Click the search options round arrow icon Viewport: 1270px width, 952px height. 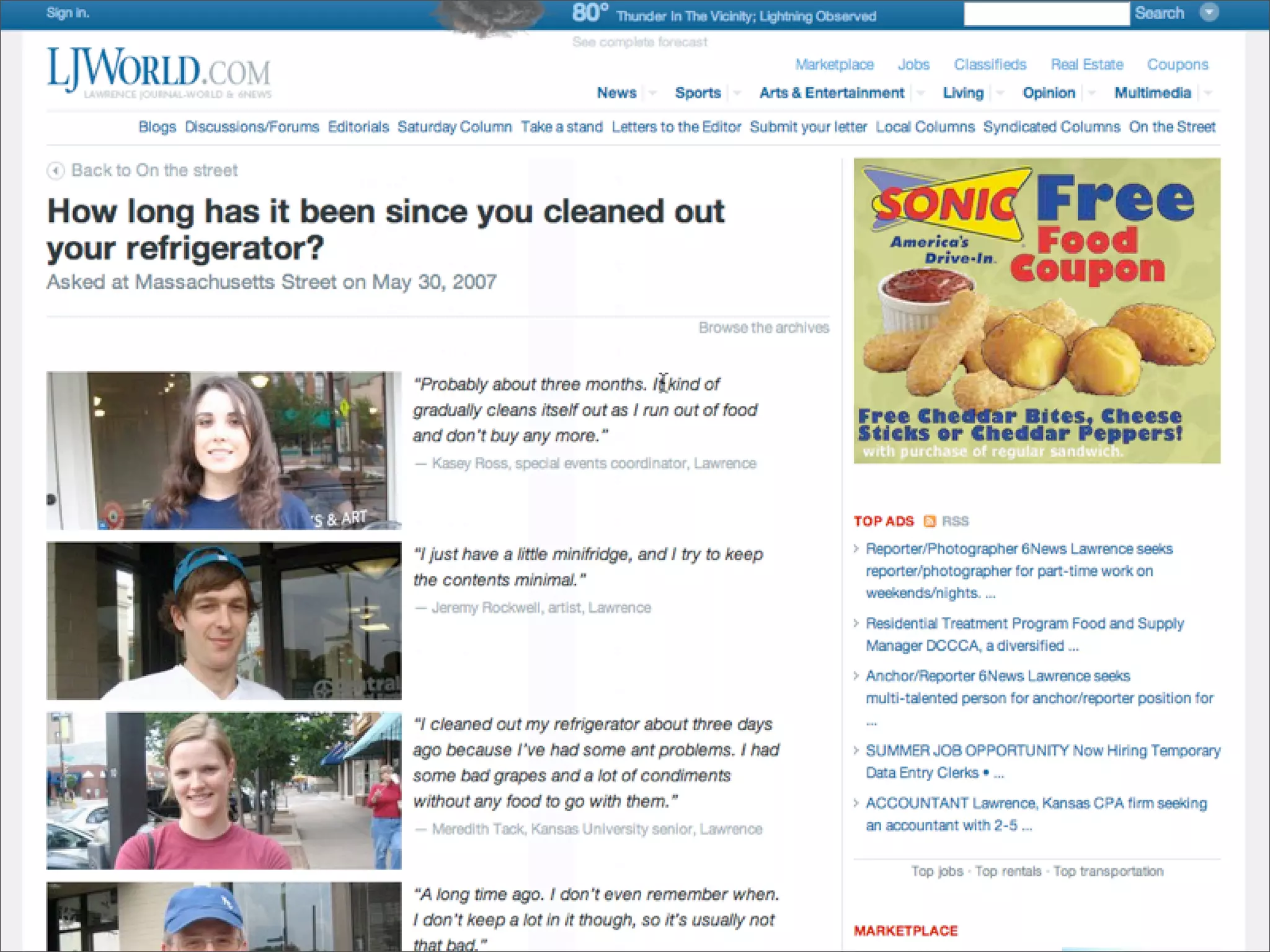tap(1209, 13)
